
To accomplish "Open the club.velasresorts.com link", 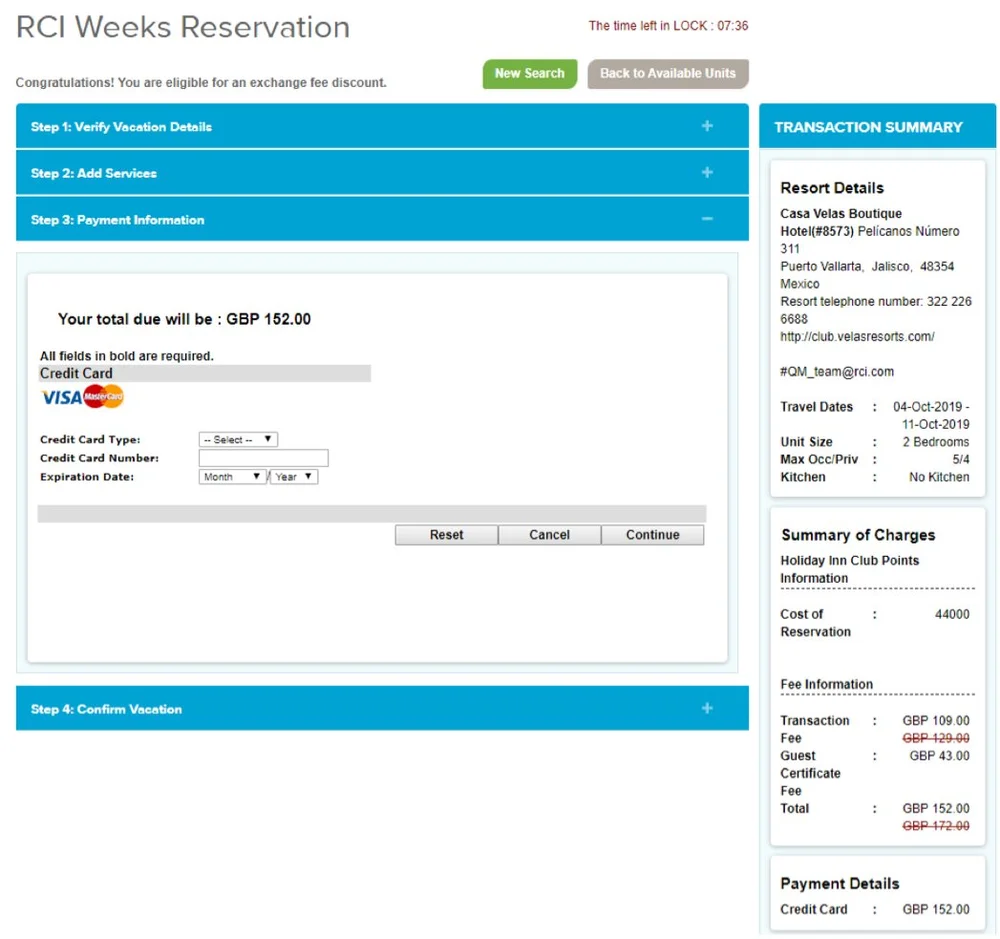I will 857,337.
